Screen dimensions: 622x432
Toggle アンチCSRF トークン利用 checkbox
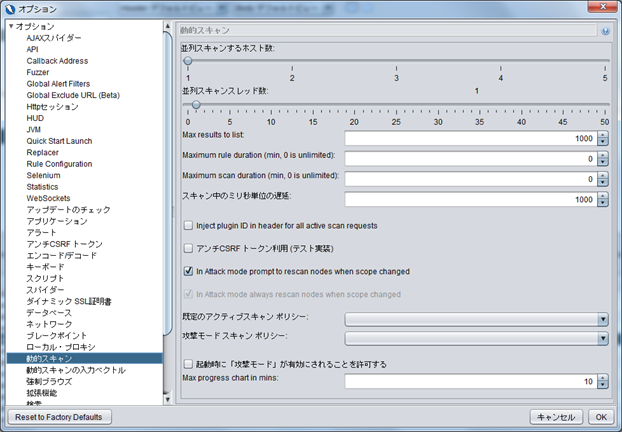188,249
